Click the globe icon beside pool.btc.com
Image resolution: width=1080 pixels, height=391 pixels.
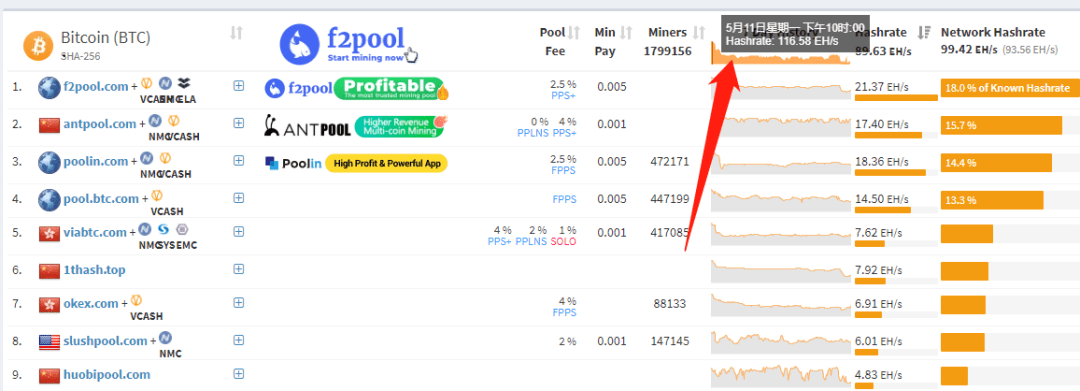pos(50,200)
